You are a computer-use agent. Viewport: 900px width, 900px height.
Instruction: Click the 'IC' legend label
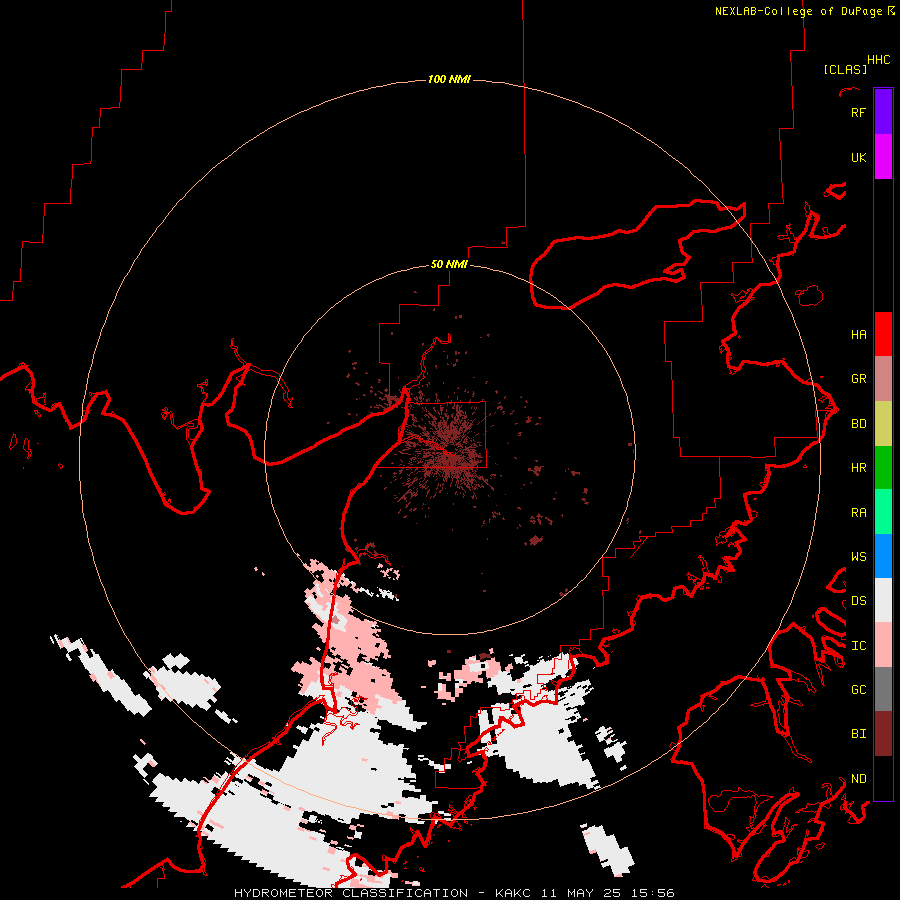pos(858,645)
